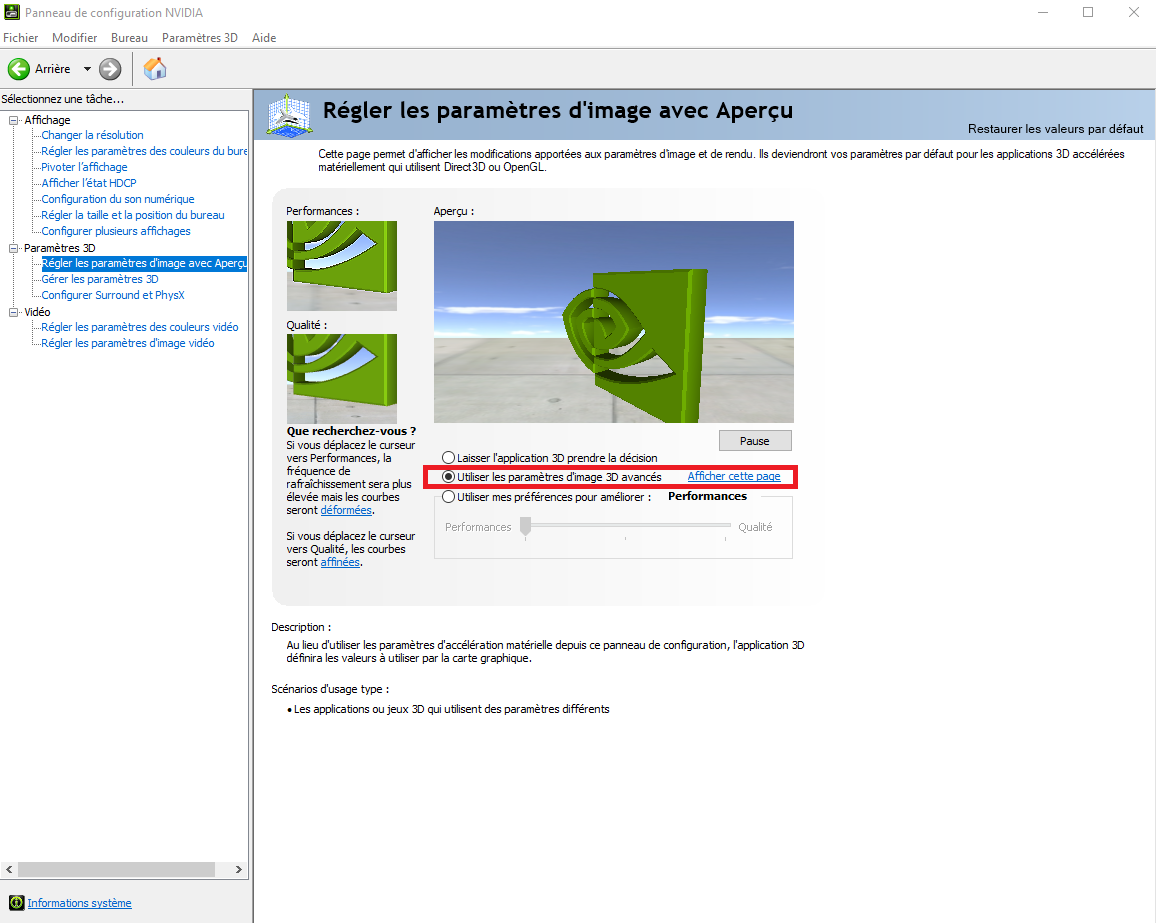Open the Paramètres 3D menu
This screenshot has width=1156, height=923.
pyautogui.click(x=200, y=38)
